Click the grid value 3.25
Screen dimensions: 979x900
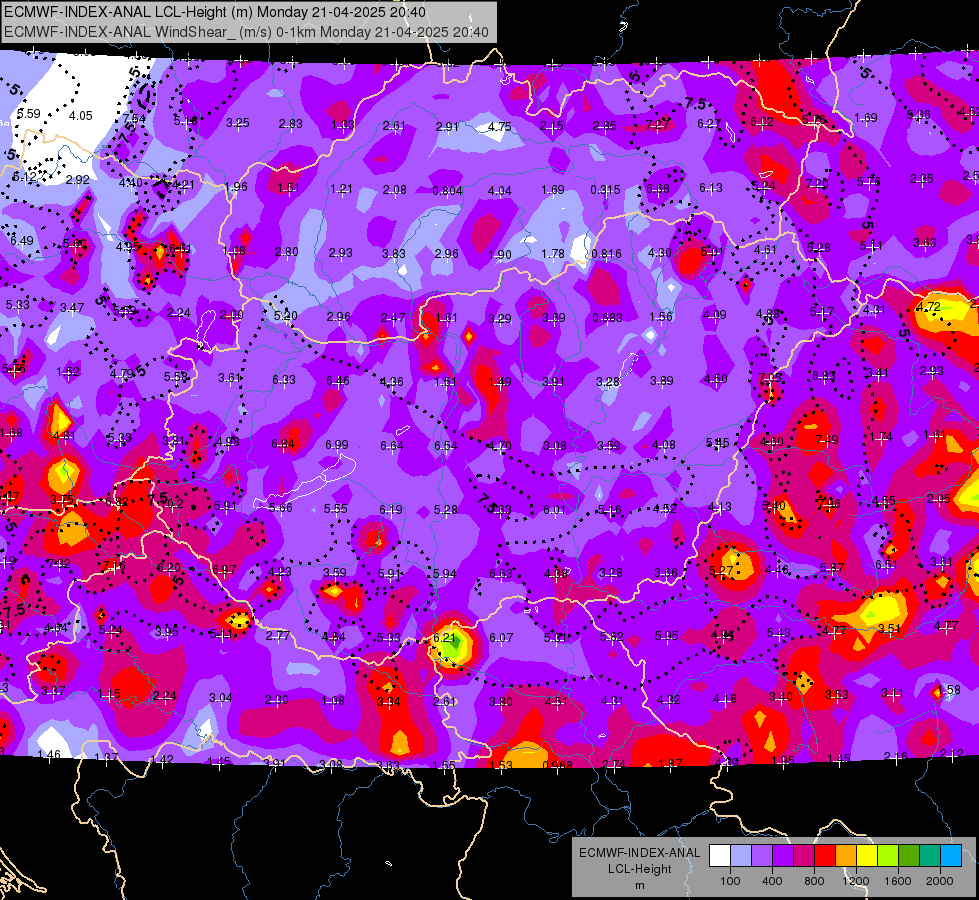(x=238, y=123)
